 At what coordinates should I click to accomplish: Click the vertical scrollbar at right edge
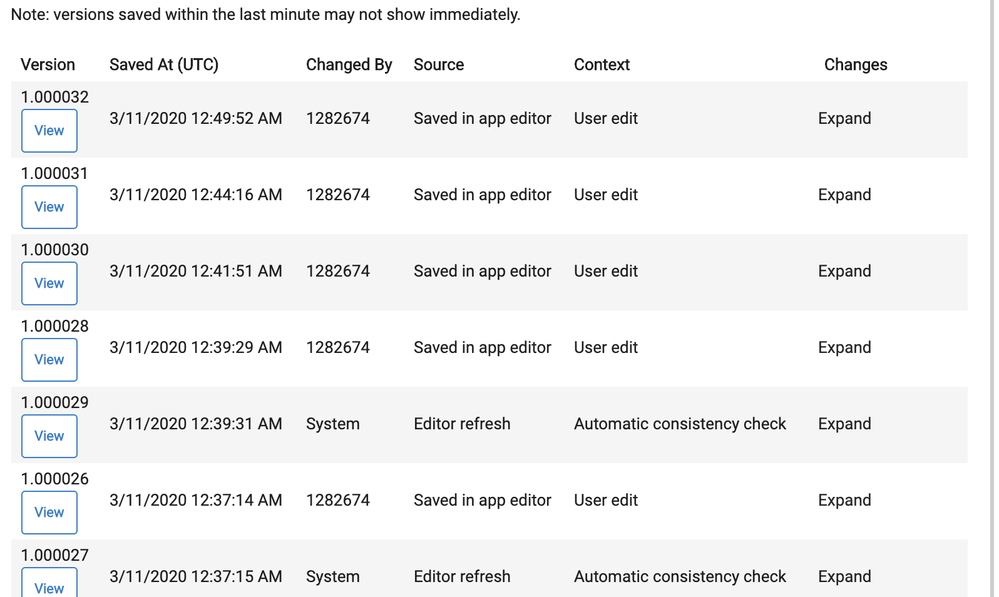993,298
